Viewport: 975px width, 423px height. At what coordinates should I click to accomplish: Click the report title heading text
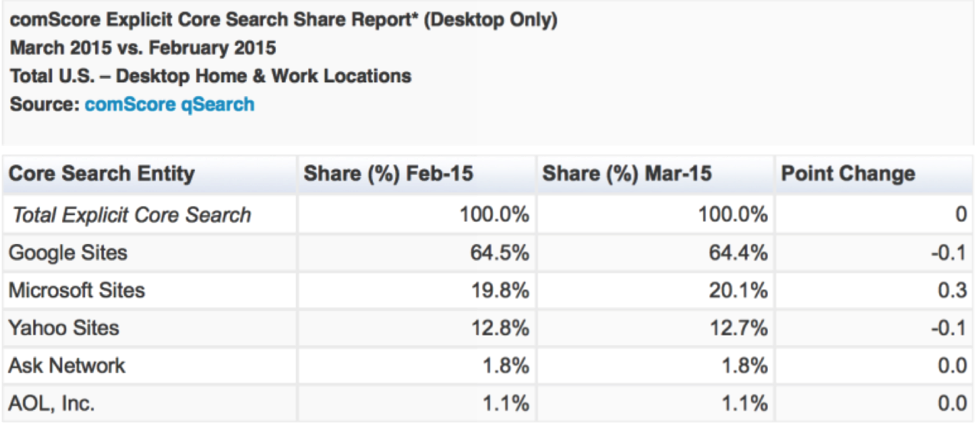point(283,19)
